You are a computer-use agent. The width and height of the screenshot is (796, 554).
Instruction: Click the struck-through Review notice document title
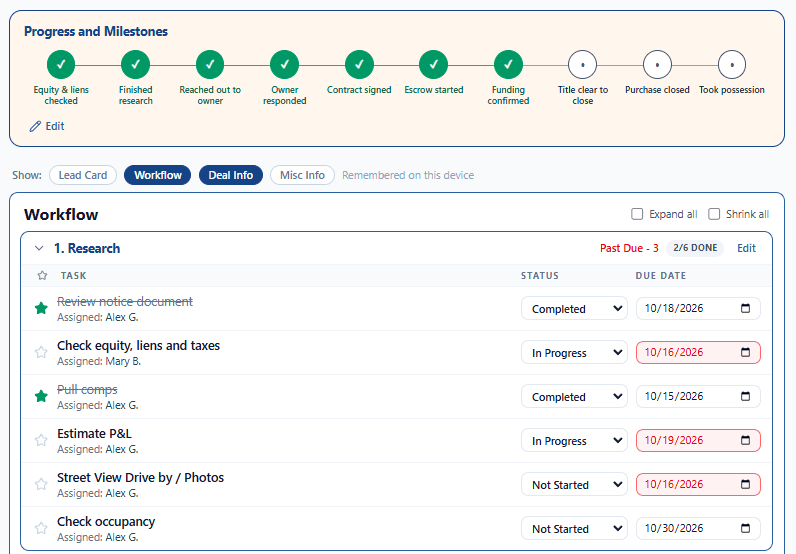(124, 301)
